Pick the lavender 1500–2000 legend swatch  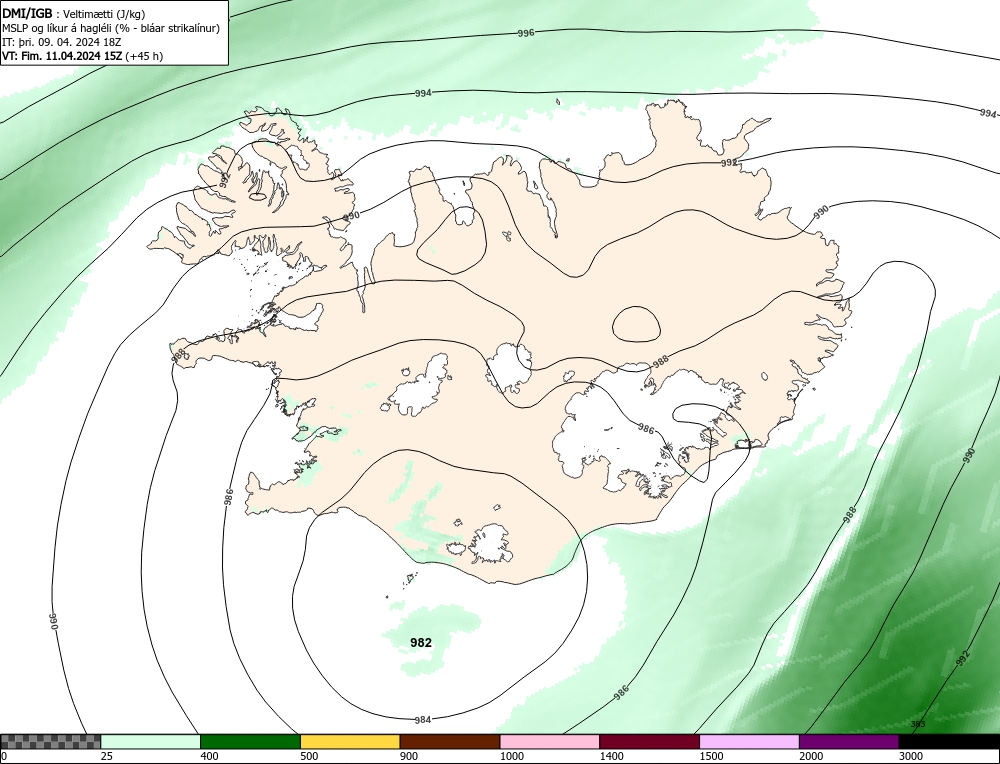(749, 742)
